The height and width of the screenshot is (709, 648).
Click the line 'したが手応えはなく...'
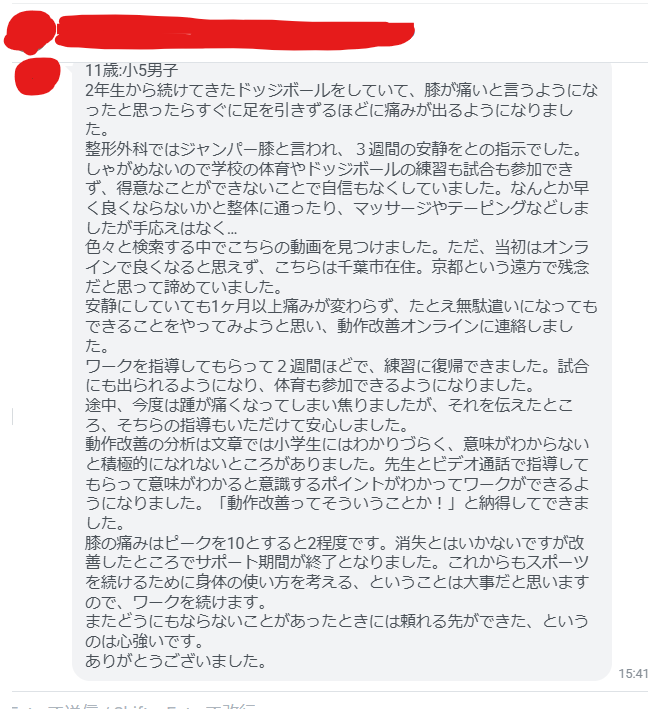[x=161, y=228]
